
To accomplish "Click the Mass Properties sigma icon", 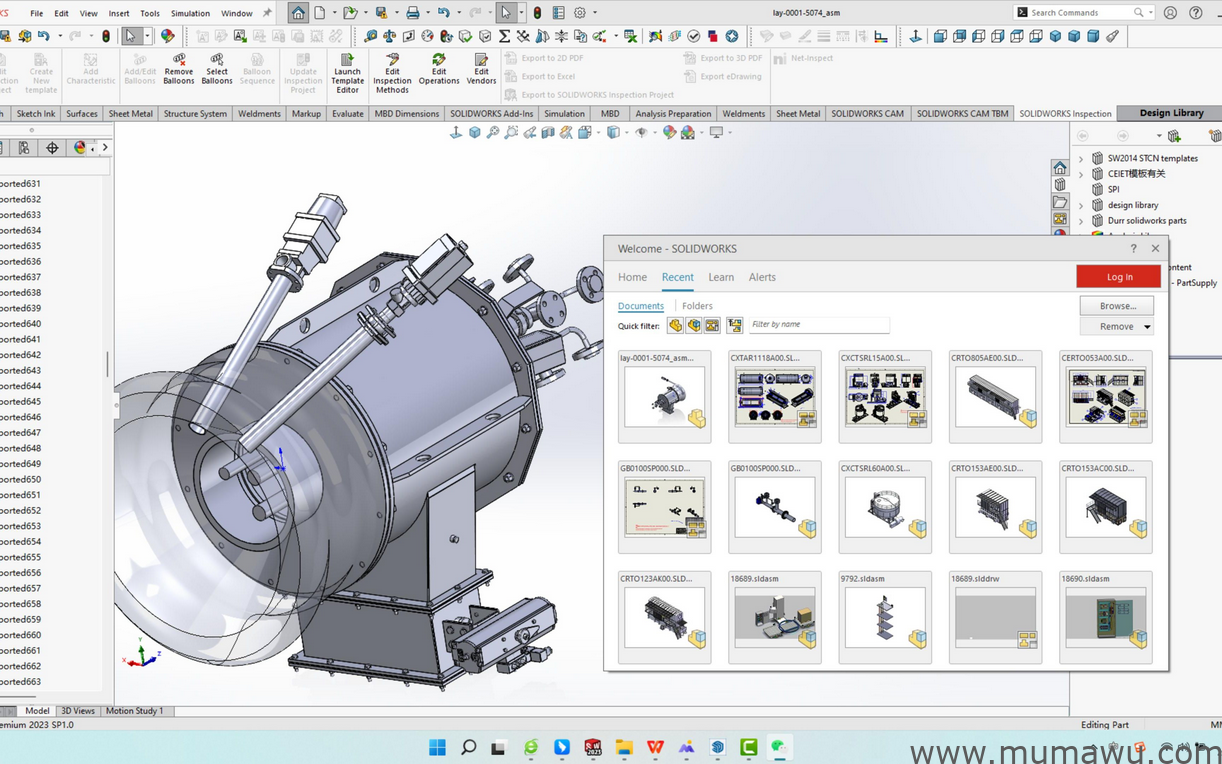I will tap(504, 36).
